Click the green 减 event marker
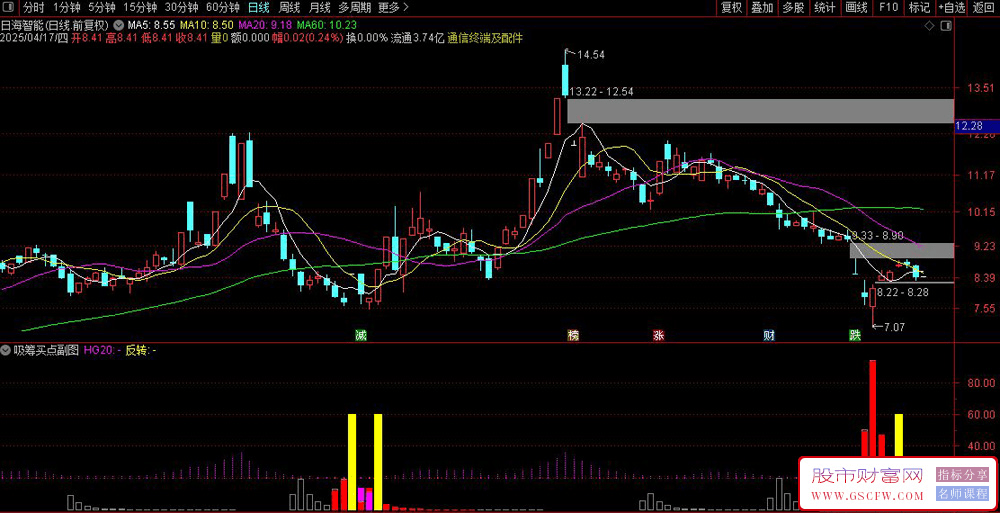 click(x=362, y=335)
